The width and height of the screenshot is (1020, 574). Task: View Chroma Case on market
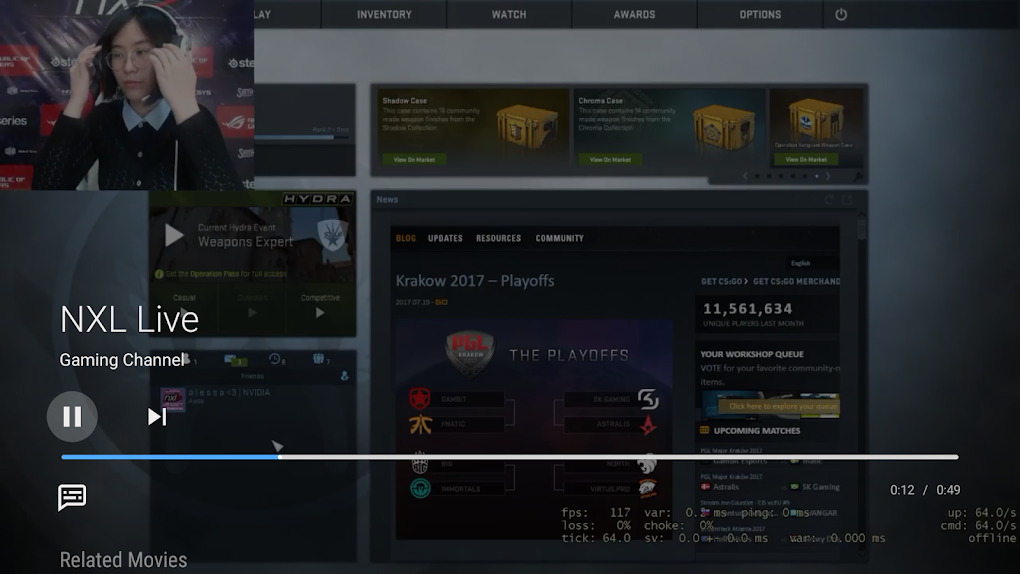click(610, 159)
